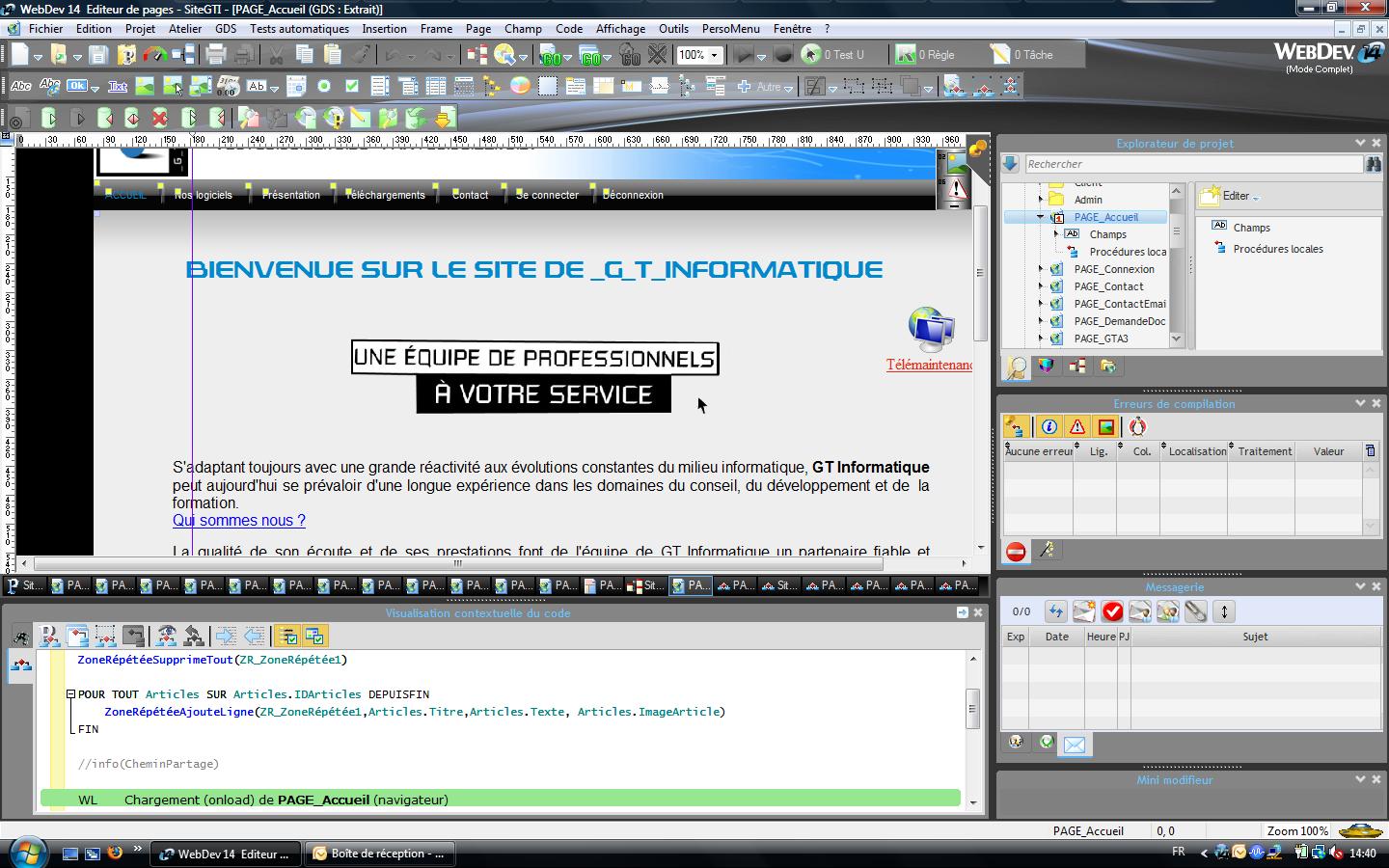Click the Télémaintenance link

click(x=929, y=365)
